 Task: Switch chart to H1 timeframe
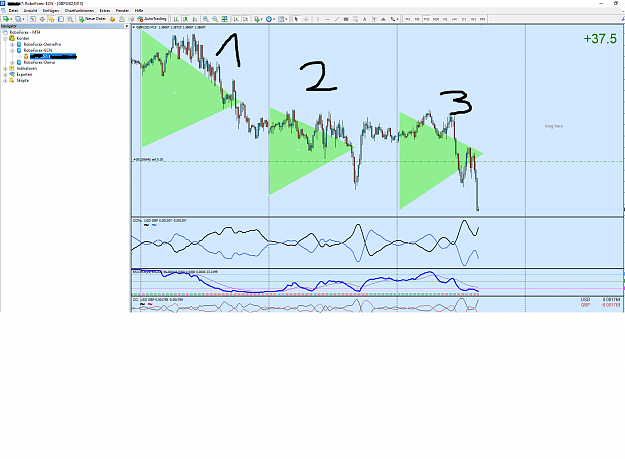(445, 19)
